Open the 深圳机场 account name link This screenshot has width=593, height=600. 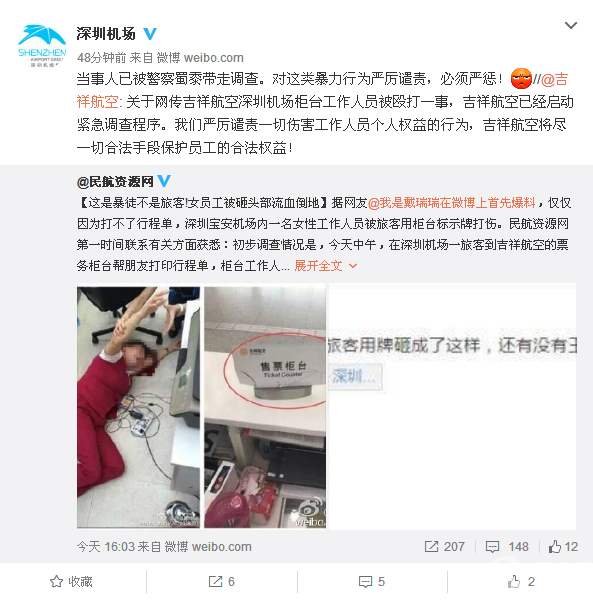pyautogui.click(x=106, y=34)
